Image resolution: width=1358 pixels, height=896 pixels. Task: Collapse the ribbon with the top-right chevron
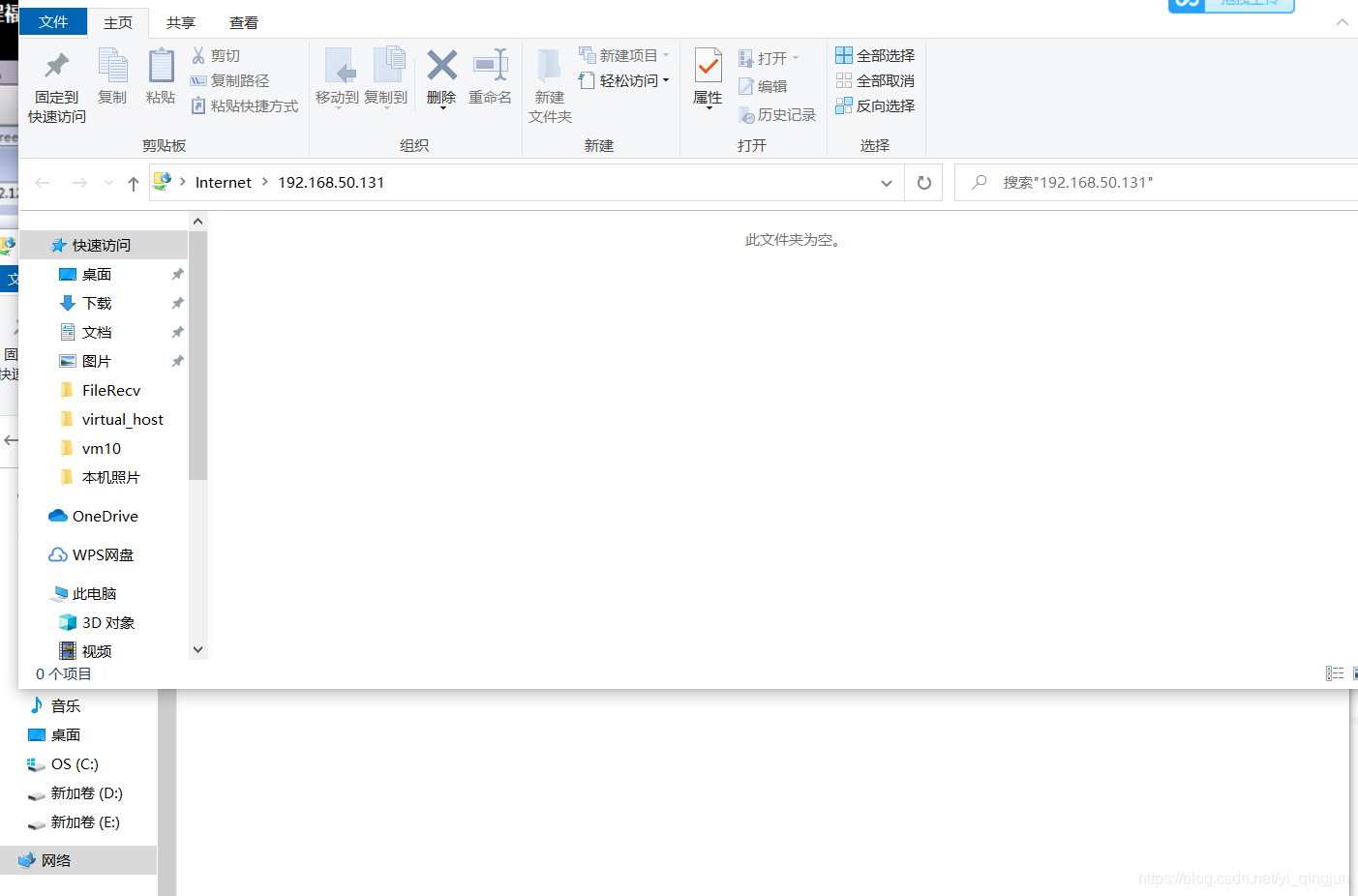tap(1342, 22)
